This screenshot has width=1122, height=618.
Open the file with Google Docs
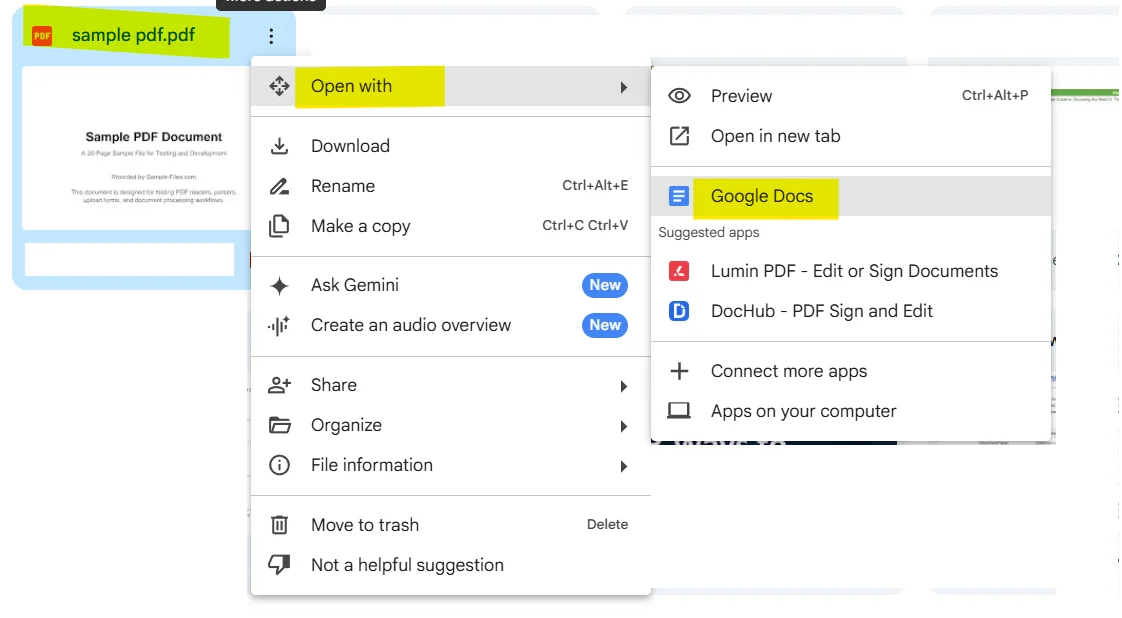(x=851, y=196)
